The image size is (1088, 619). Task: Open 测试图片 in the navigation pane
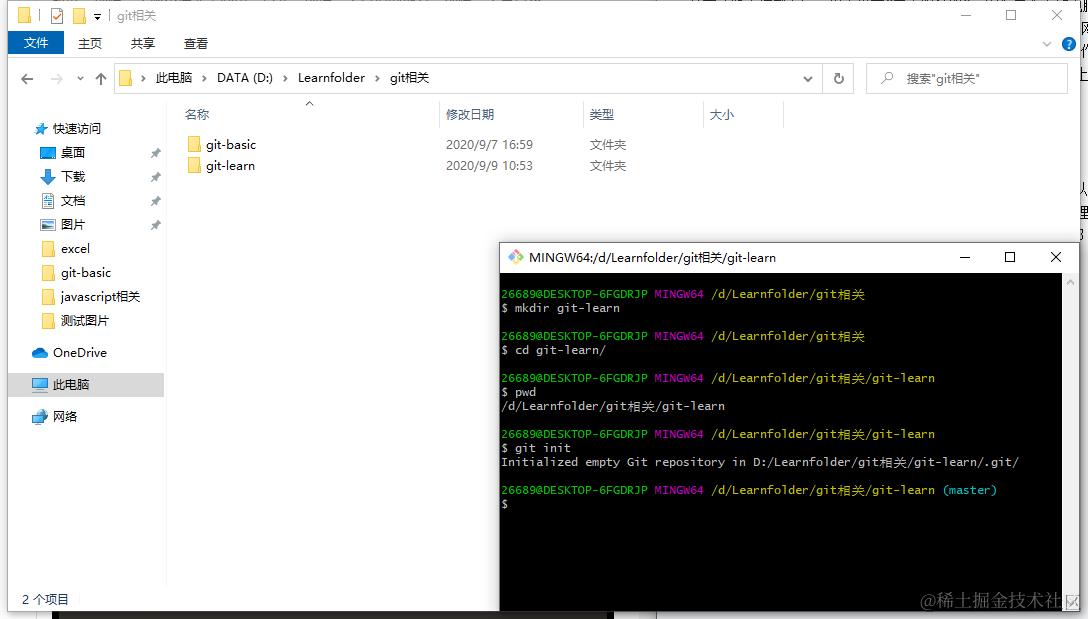coord(85,321)
